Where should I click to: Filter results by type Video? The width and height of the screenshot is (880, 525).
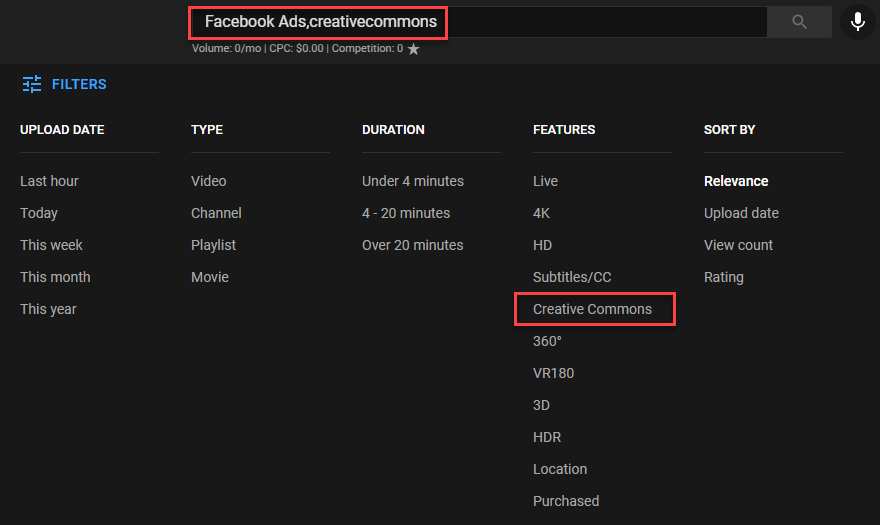[209, 181]
